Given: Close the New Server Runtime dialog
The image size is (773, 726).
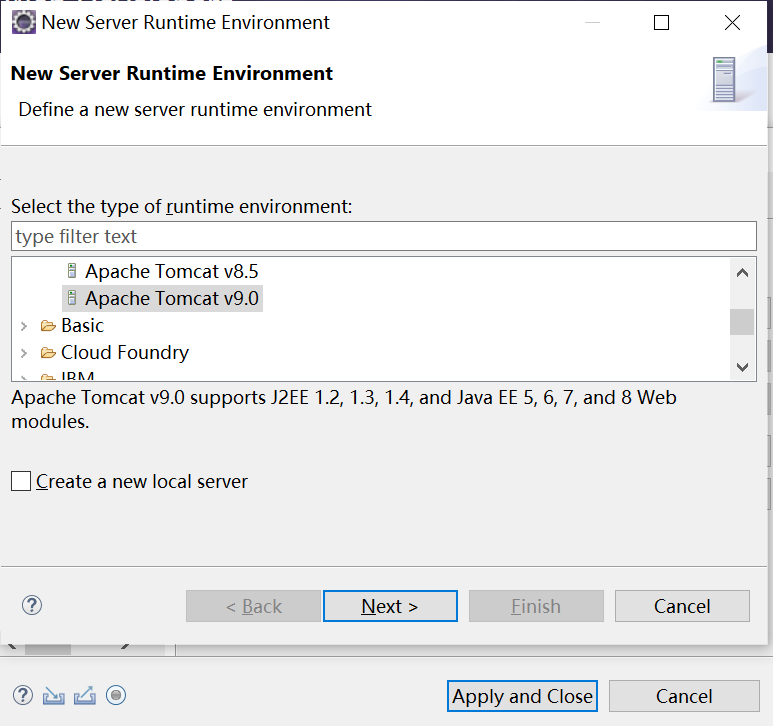Looking at the screenshot, I should point(733,23).
